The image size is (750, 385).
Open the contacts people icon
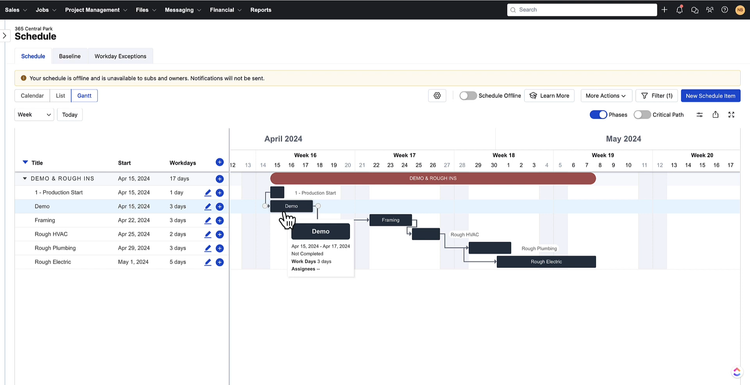coord(710,10)
